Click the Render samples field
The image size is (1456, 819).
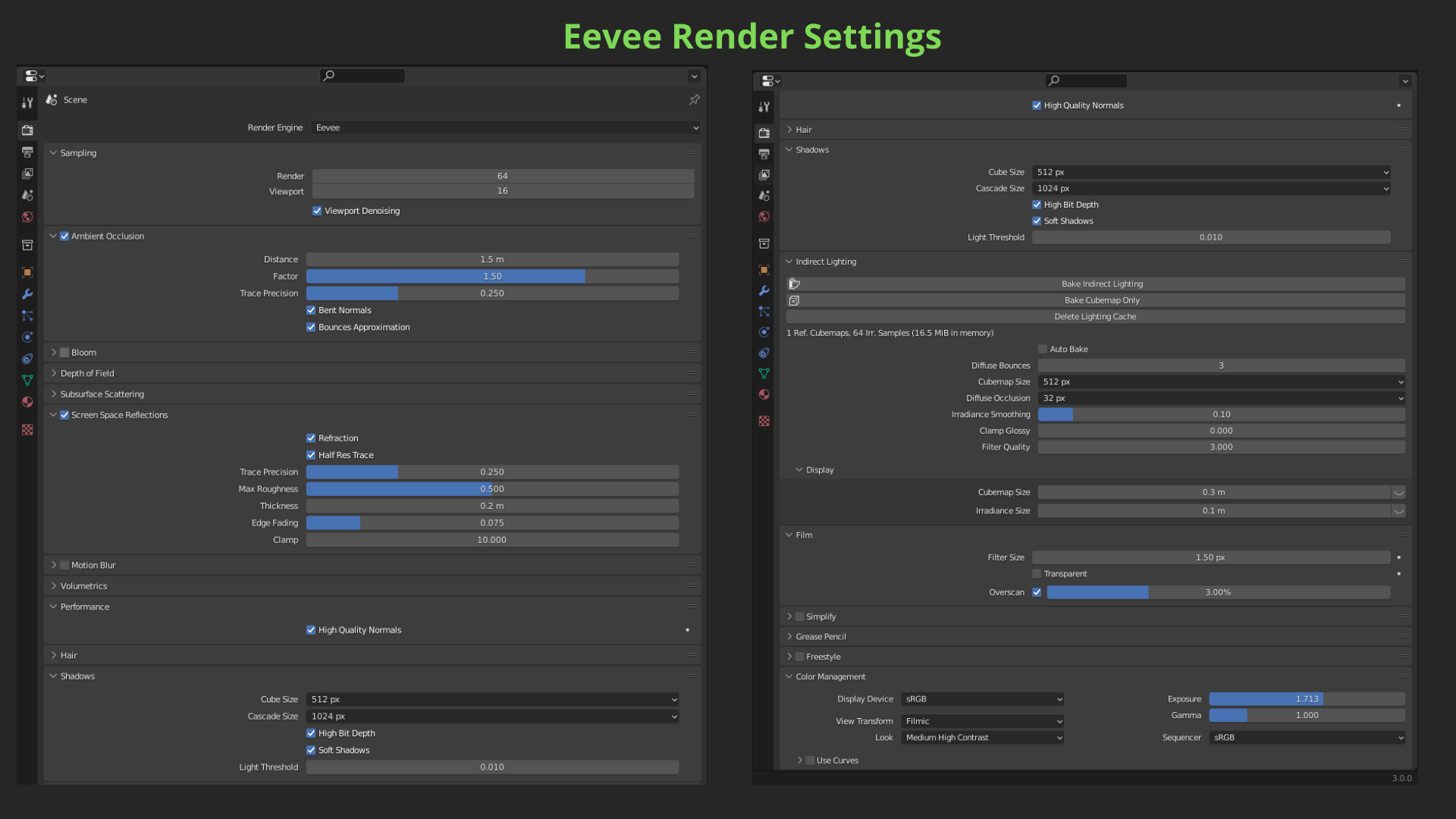click(x=503, y=176)
